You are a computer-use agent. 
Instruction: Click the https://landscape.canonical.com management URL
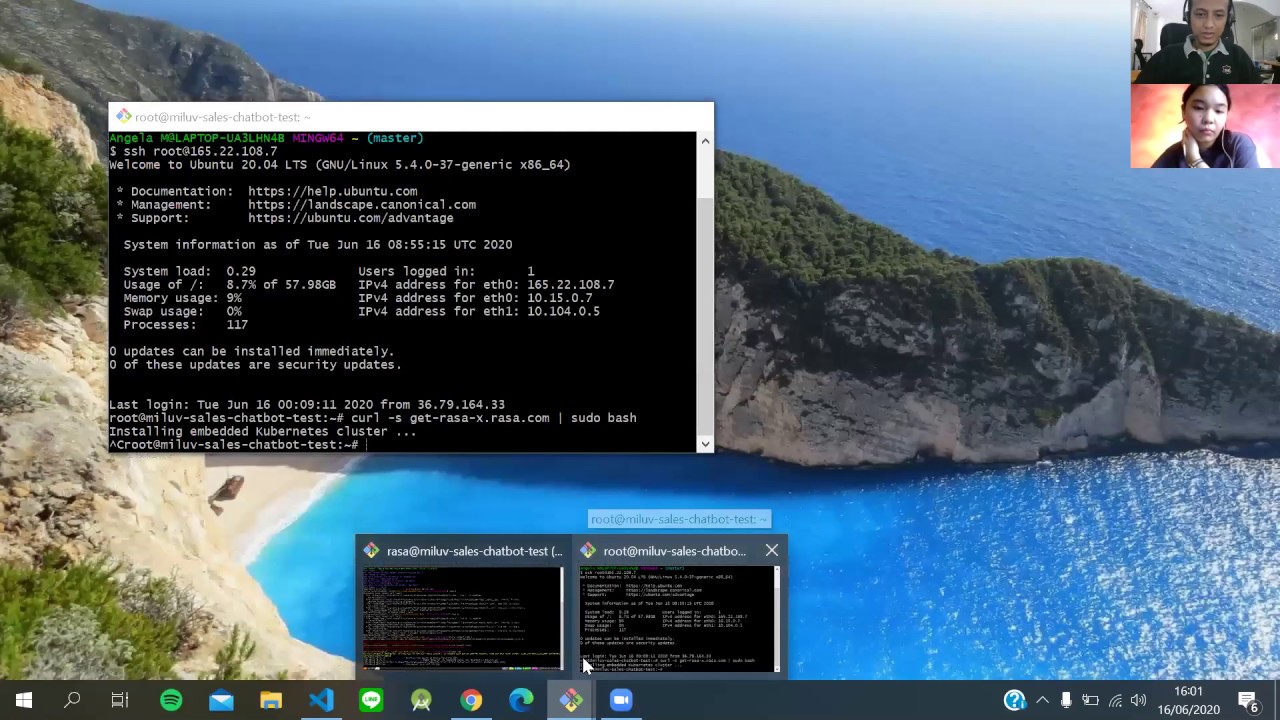pyautogui.click(x=362, y=204)
